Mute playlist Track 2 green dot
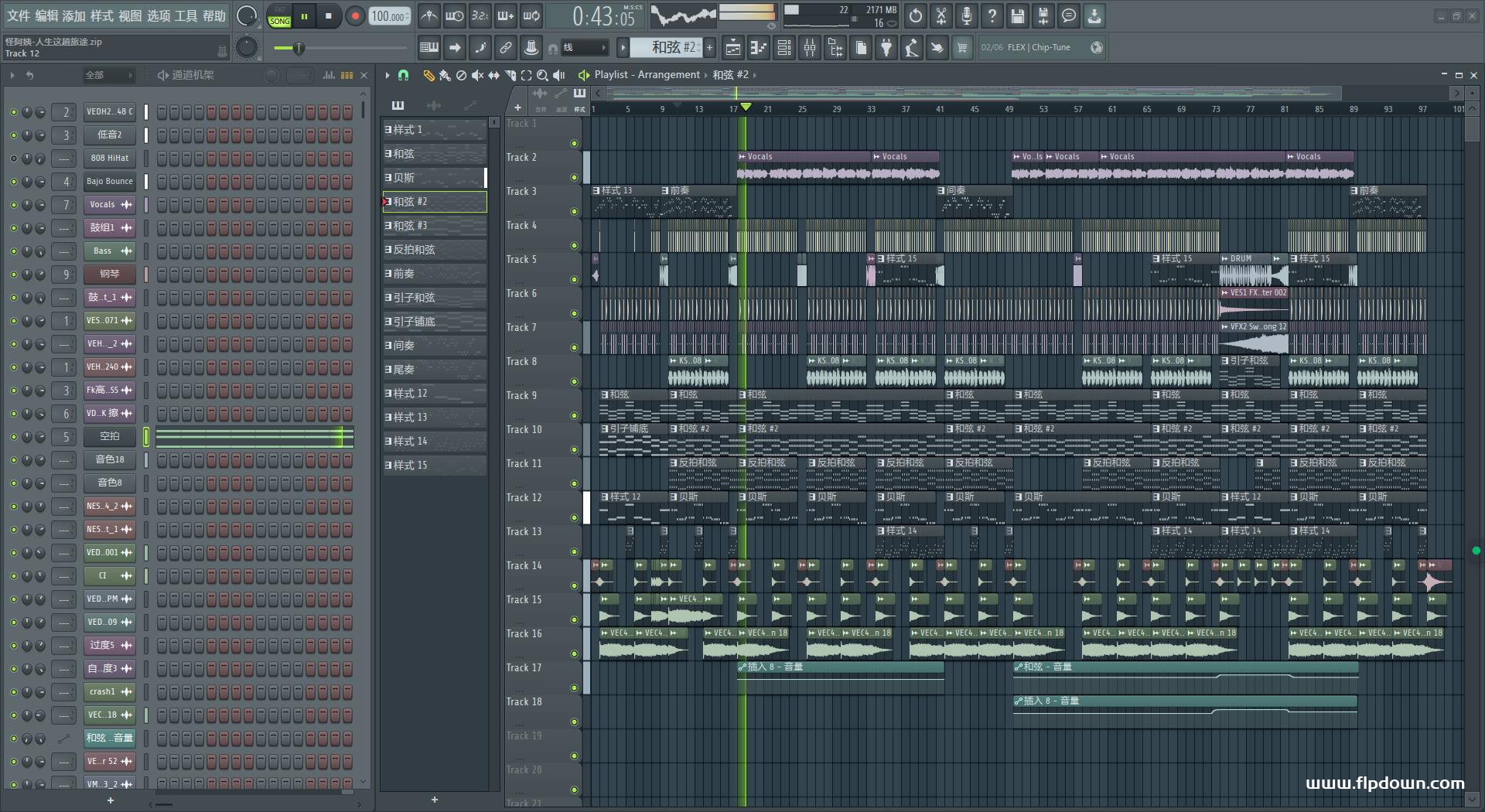The width and height of the screenshot is (1485, 812). (x=574, y=177)
